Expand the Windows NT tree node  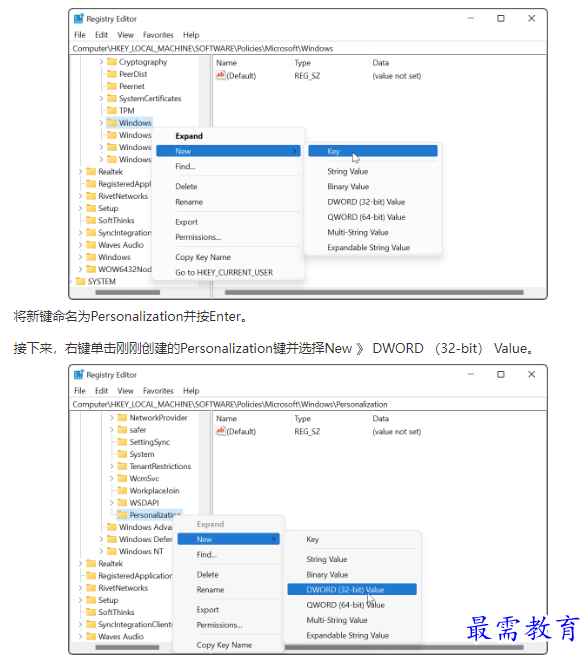click(x=101, y=551)
